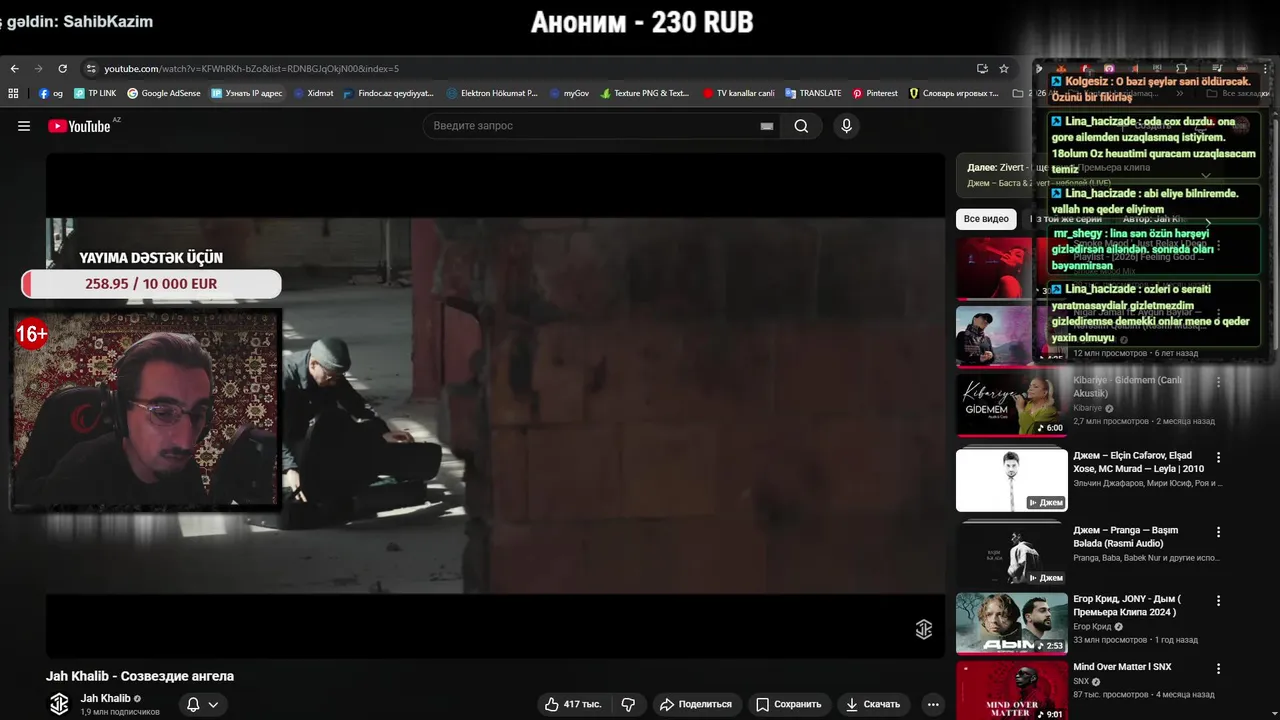Click the Сохранить save button
Image resolution: width=1280 pixels, height=720 pixels.
[789, 705]
